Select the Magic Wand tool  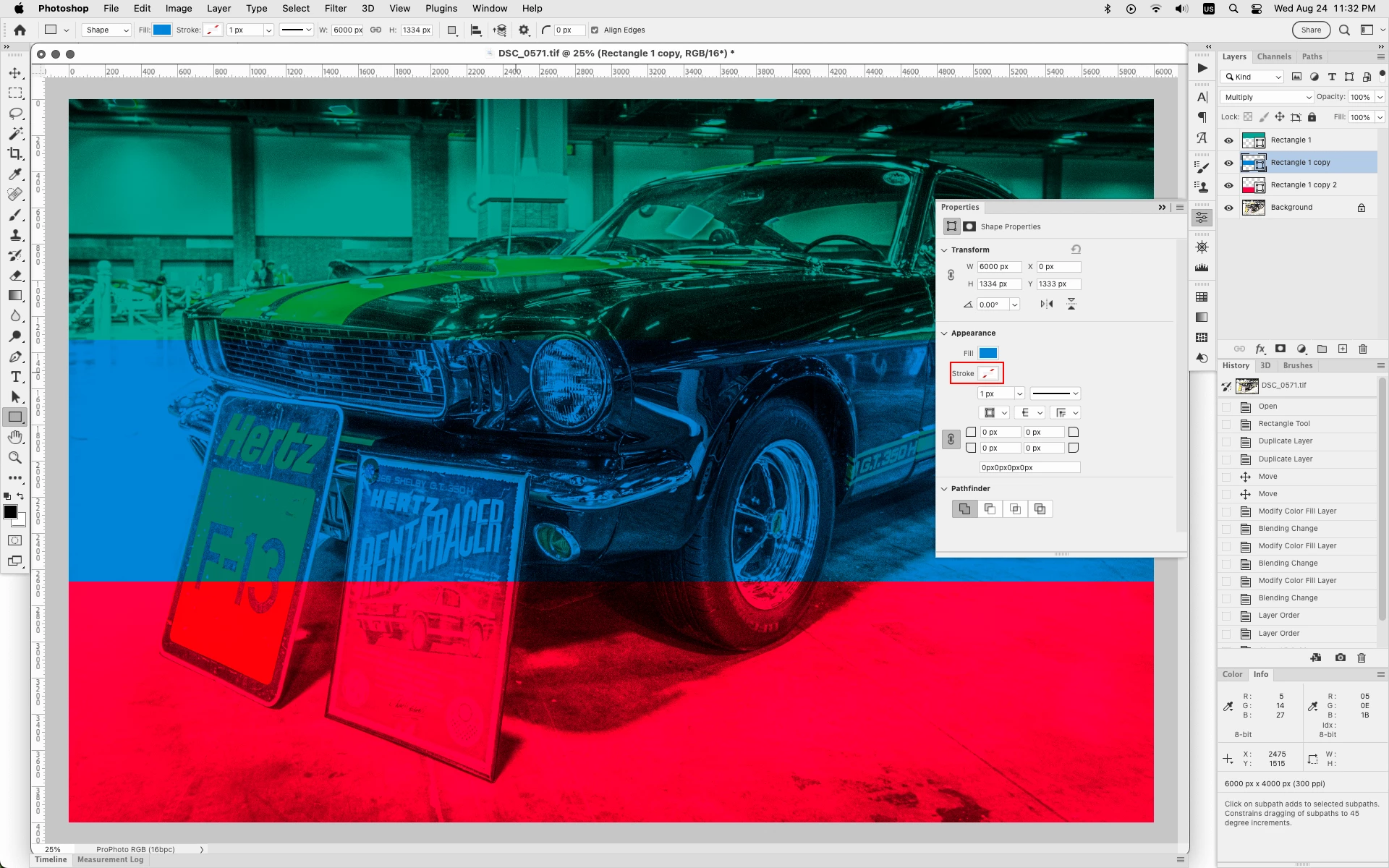point(15,134)
